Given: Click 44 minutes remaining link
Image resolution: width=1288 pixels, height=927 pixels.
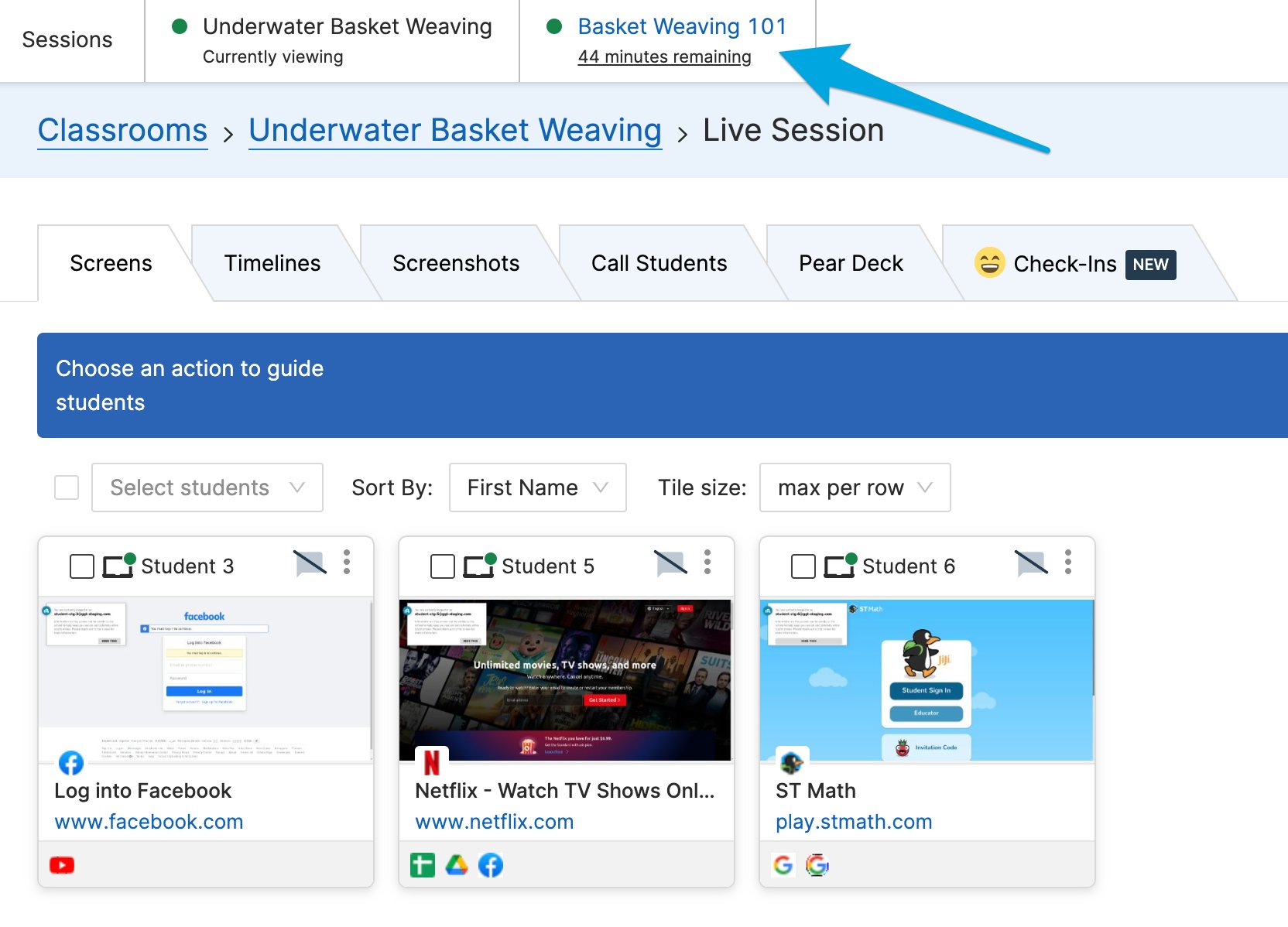Looking at the screenshot, I should (x=665, y=56).
